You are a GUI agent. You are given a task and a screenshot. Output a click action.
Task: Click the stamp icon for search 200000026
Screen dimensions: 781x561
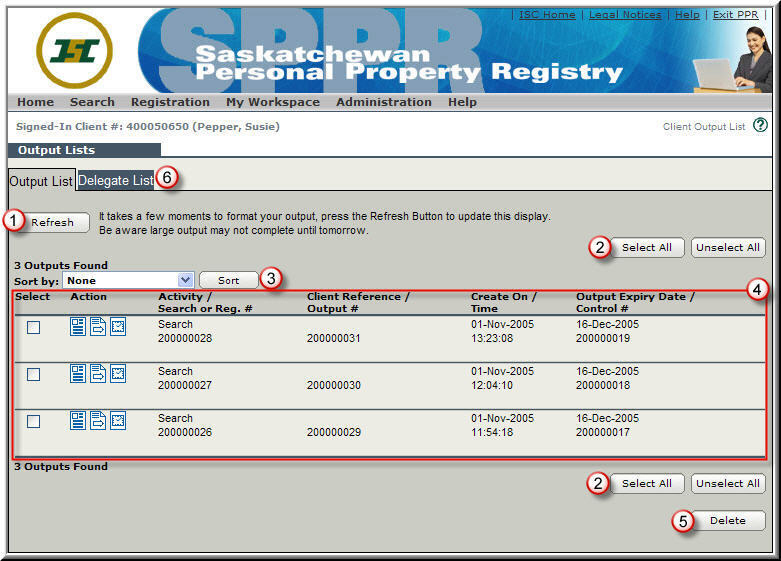point(118,421)
